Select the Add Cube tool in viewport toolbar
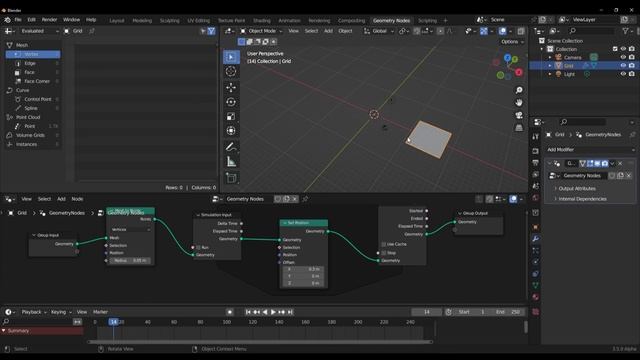The width and height of the screenshot is (640, 360). pyautogui.click(x=231, y=178)
